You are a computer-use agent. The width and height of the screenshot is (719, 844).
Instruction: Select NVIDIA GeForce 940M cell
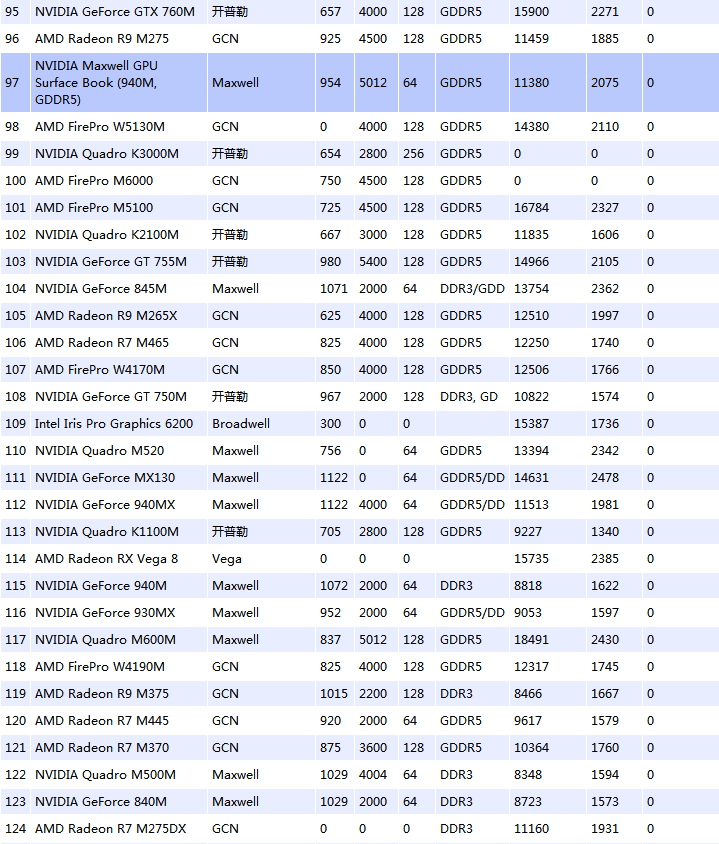point(101,586)
